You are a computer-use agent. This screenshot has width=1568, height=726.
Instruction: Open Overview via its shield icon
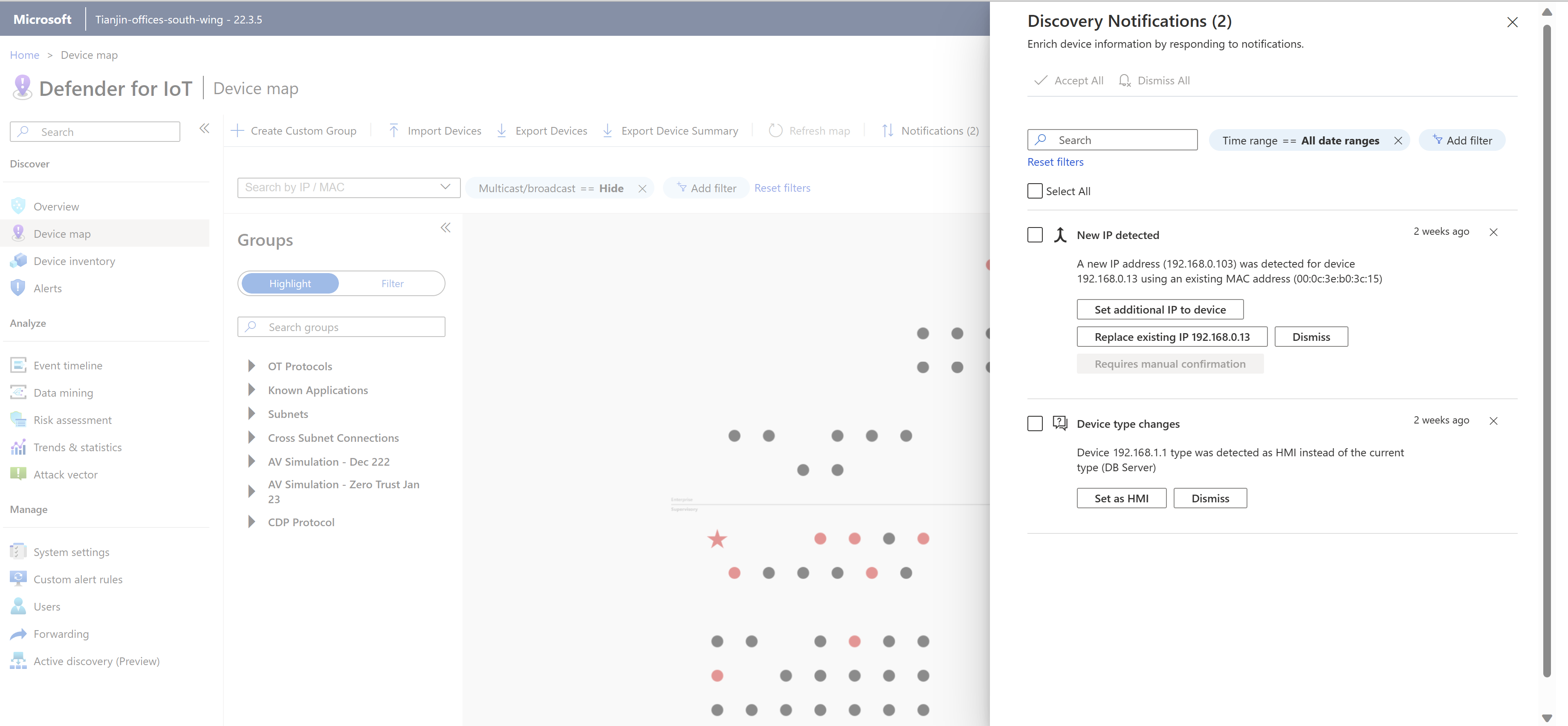[18, 206]
